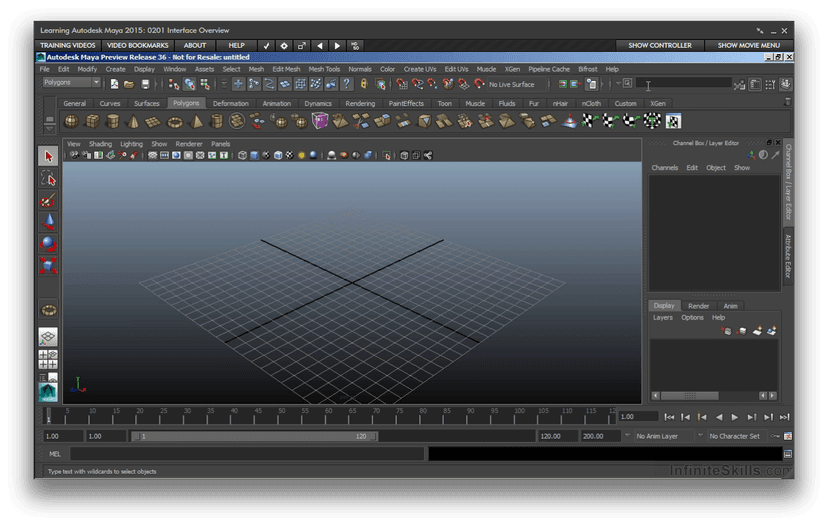Click the current frame 1.00 field

(638, 417)
